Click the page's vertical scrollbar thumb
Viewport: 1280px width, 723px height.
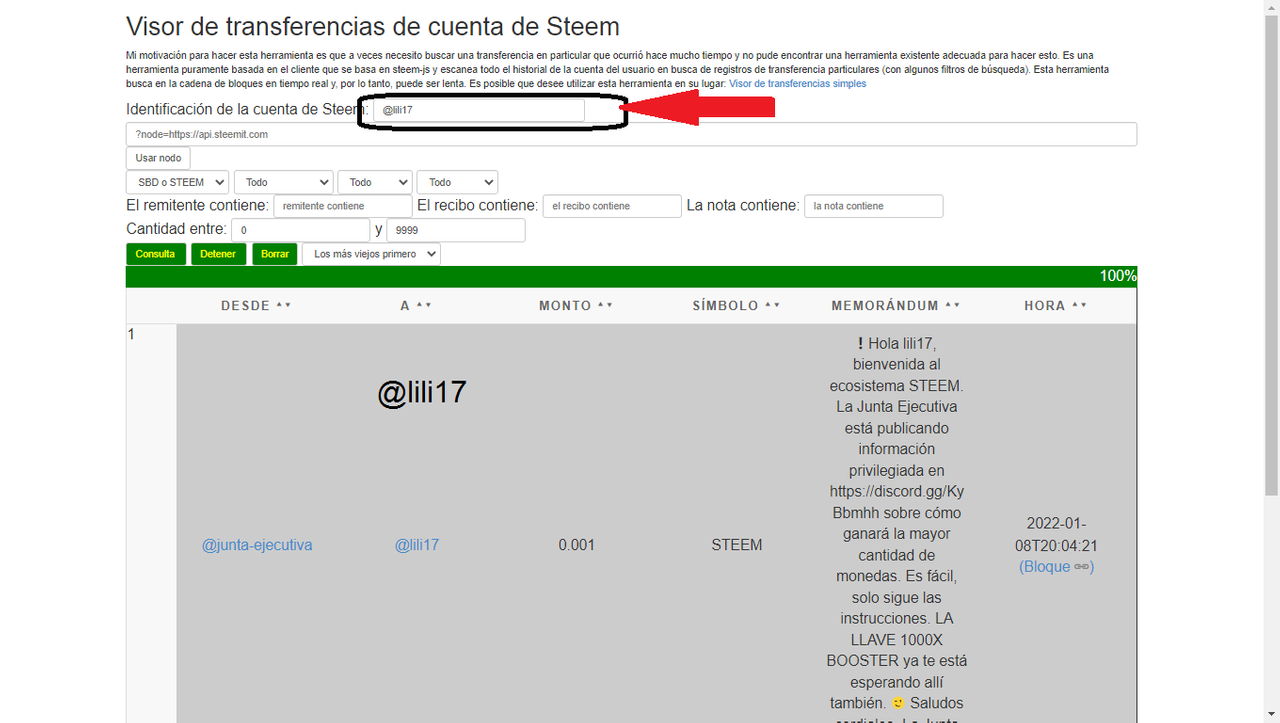click(x=1271, y=255)
